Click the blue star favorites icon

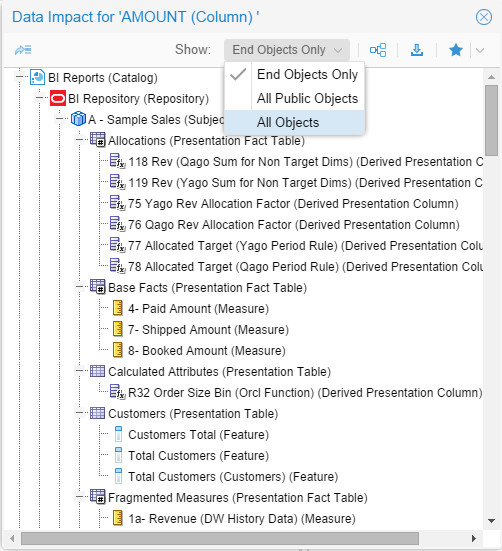456,50
